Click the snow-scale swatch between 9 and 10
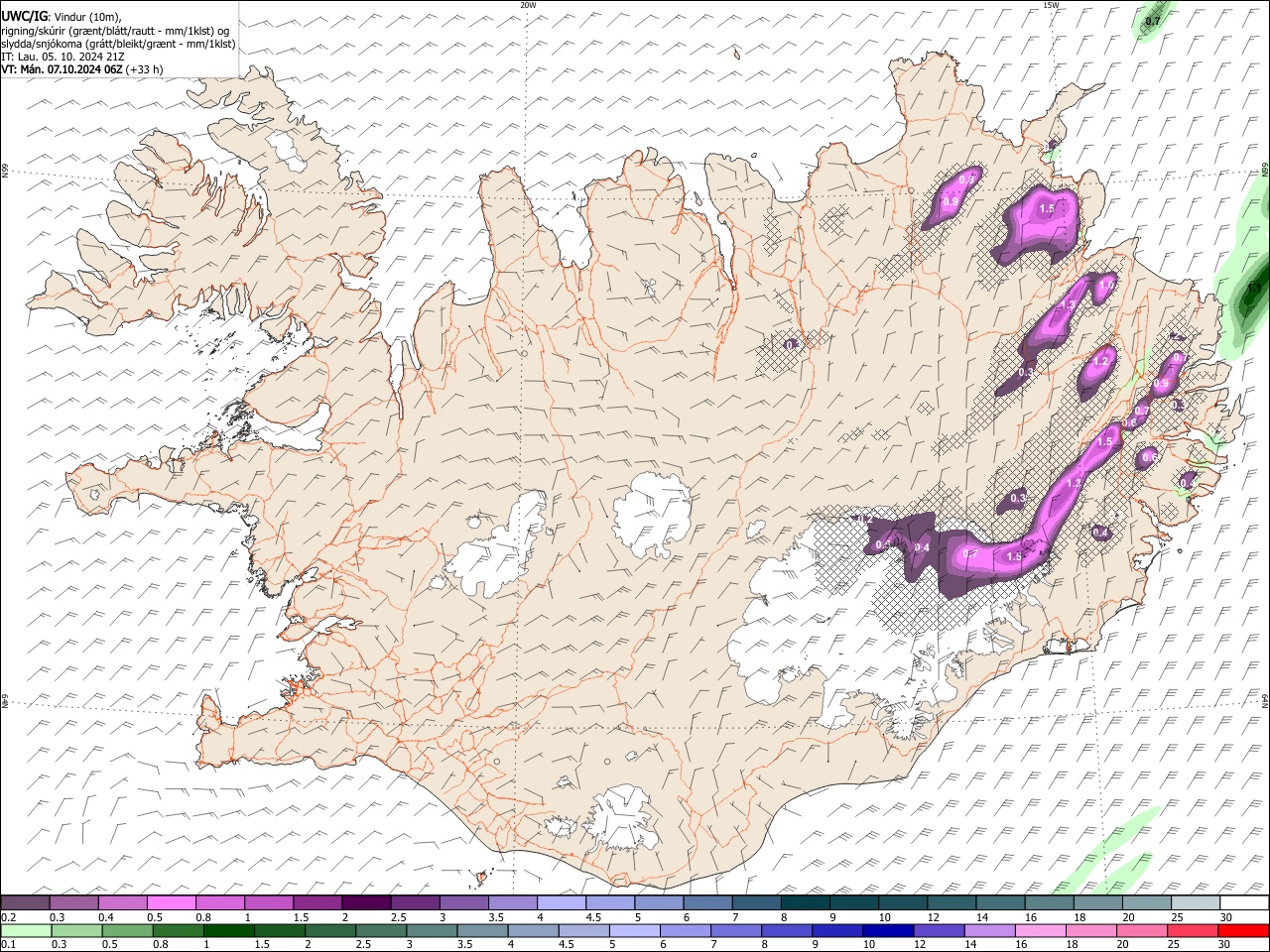1270x952 pixels. point(854,902)
